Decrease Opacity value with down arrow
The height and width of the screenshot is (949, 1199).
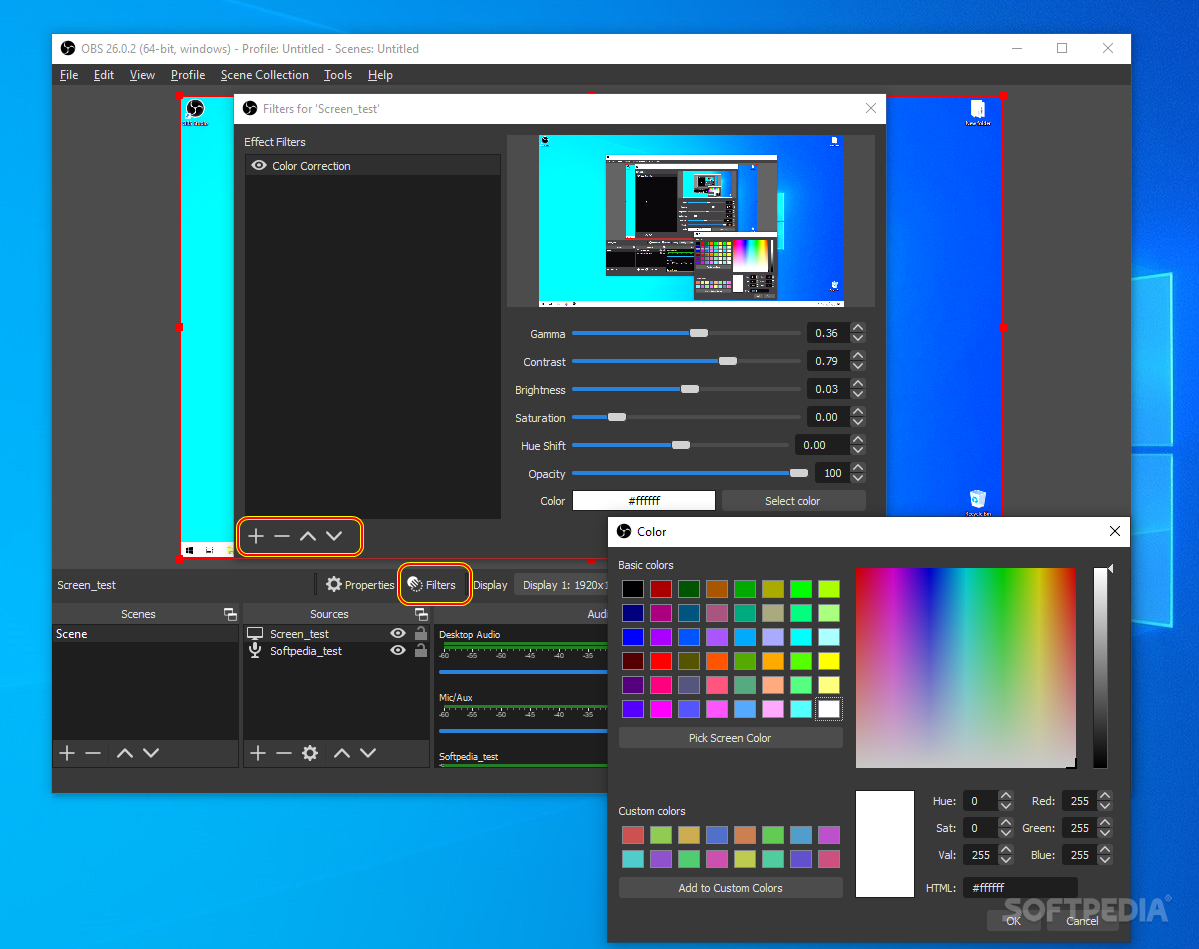(858, 478)
